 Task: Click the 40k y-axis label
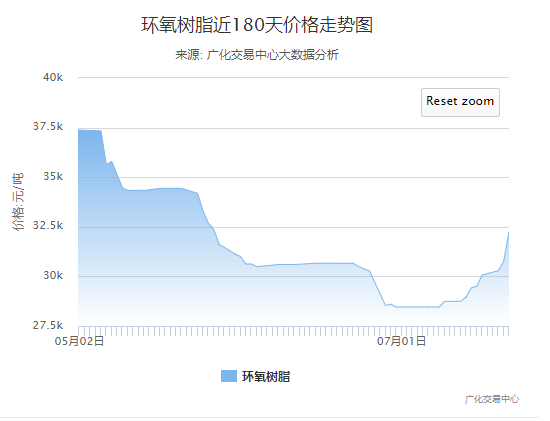point(53,77)
